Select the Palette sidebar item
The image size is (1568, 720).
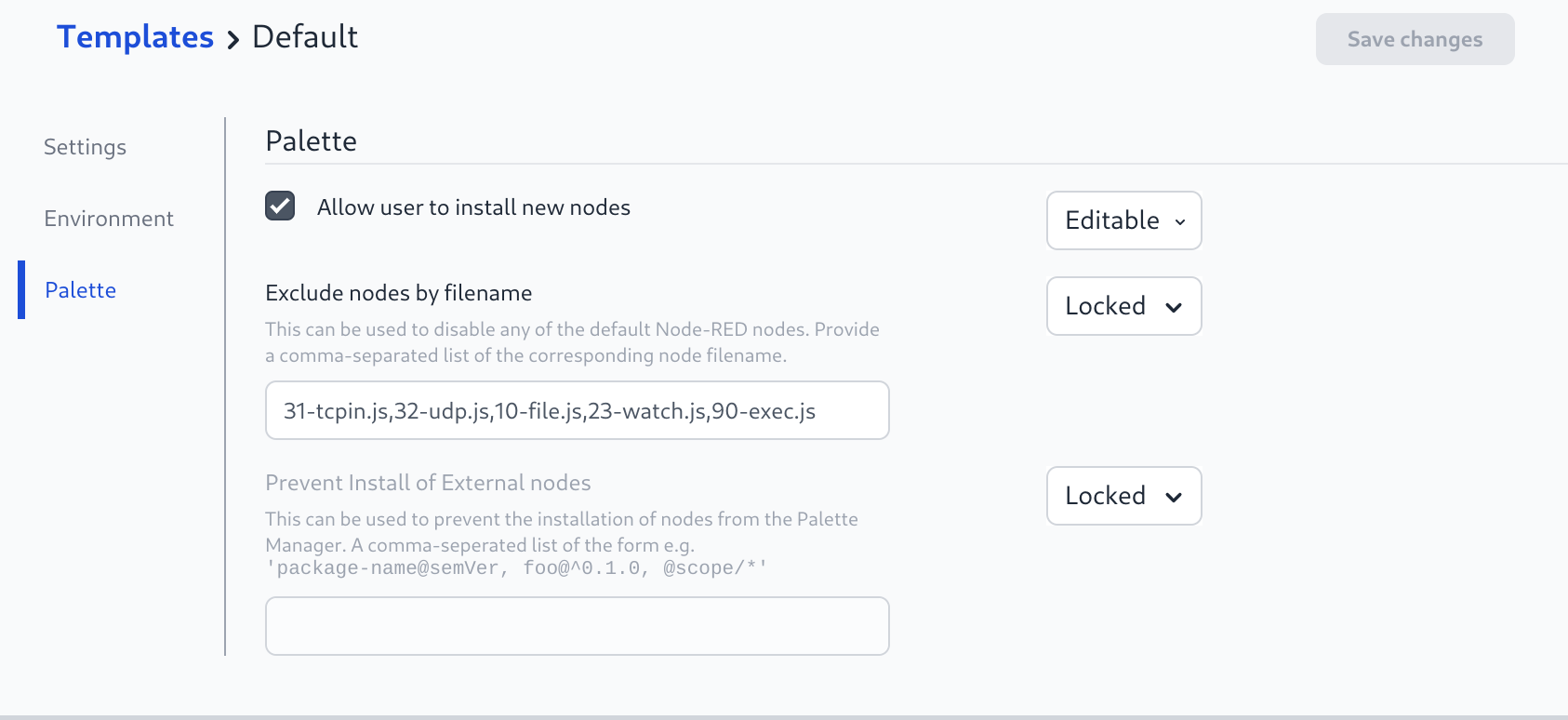[x=81, y=290]
